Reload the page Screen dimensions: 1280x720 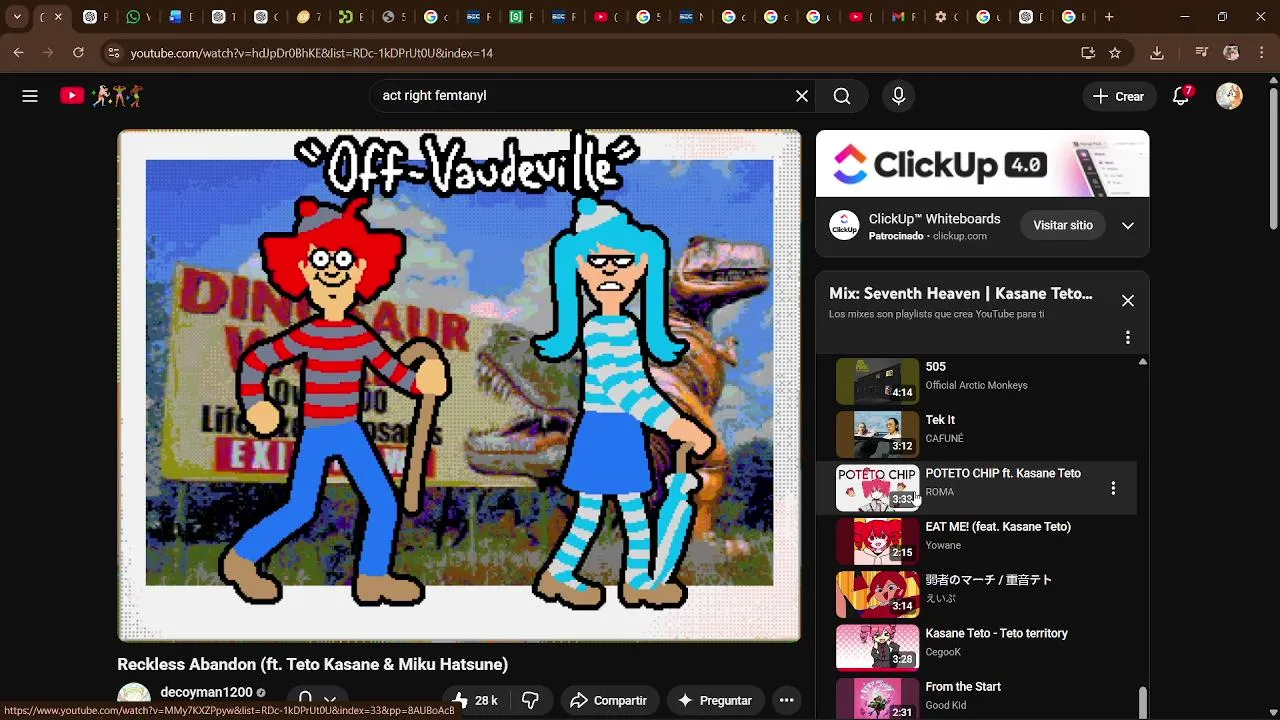point(78,53)
